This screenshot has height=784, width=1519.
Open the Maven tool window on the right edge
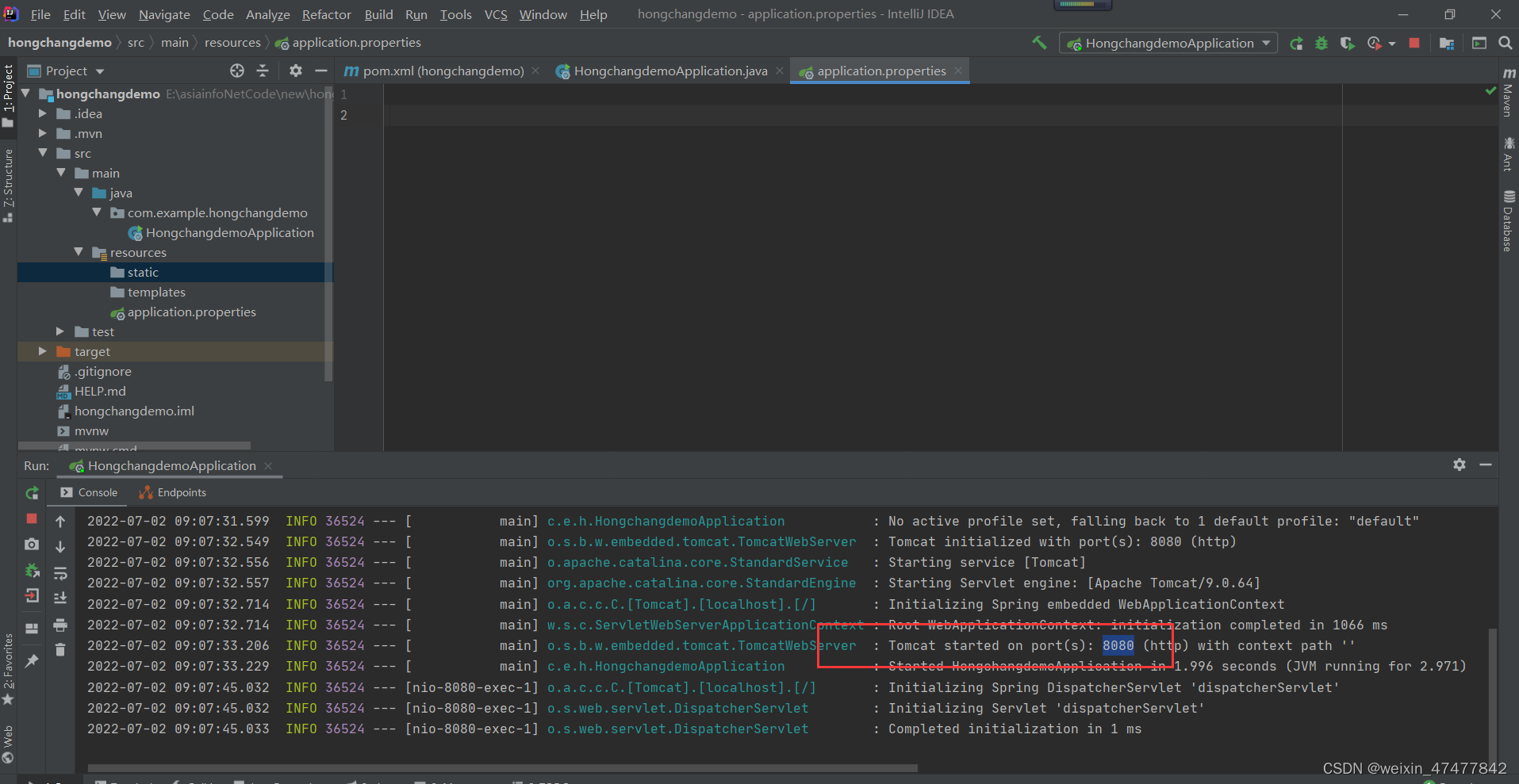(x=1509, y=93)
